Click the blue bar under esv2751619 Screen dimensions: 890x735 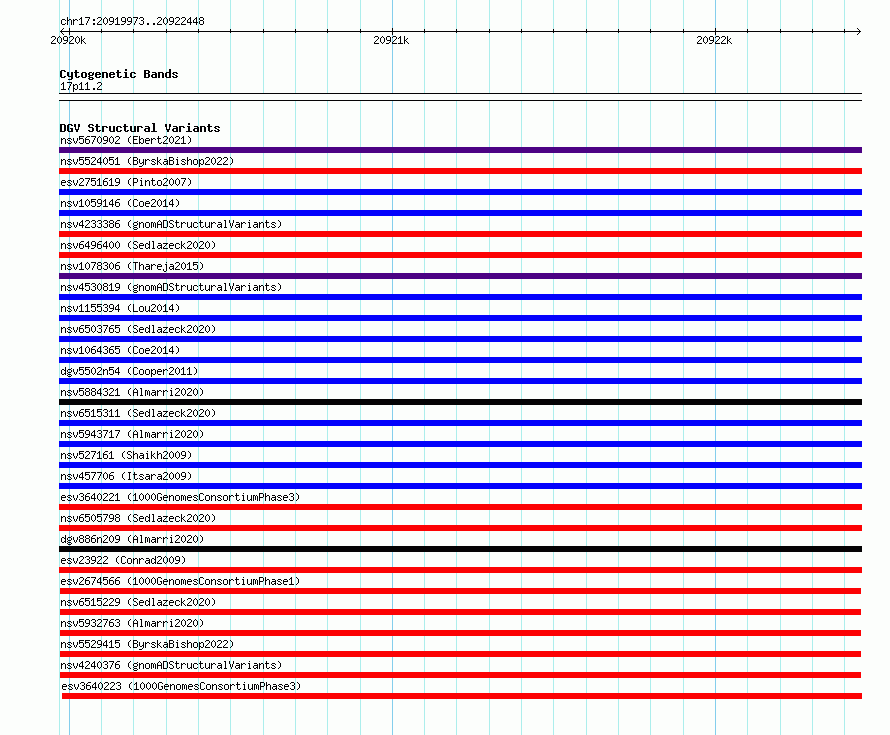[460, 192]
